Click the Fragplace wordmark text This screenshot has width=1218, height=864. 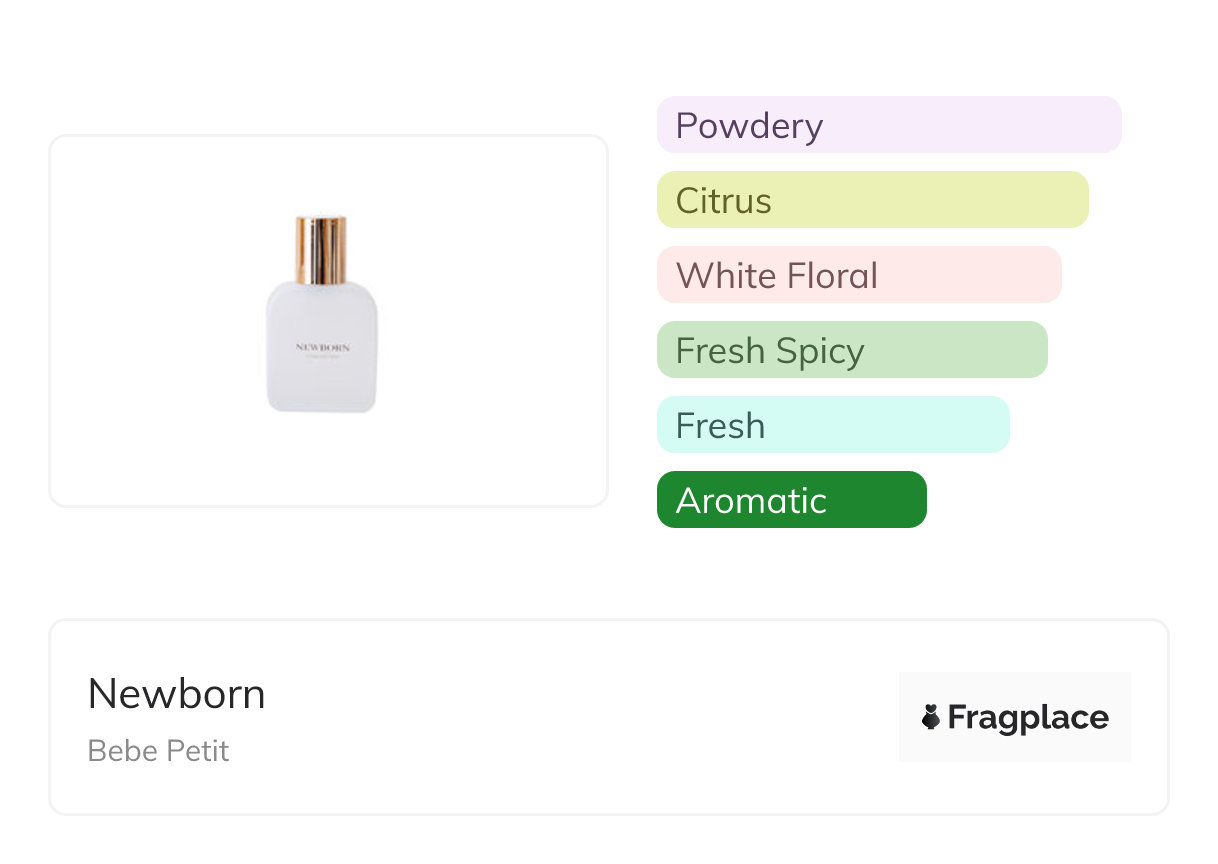(x=1028, y=717)
